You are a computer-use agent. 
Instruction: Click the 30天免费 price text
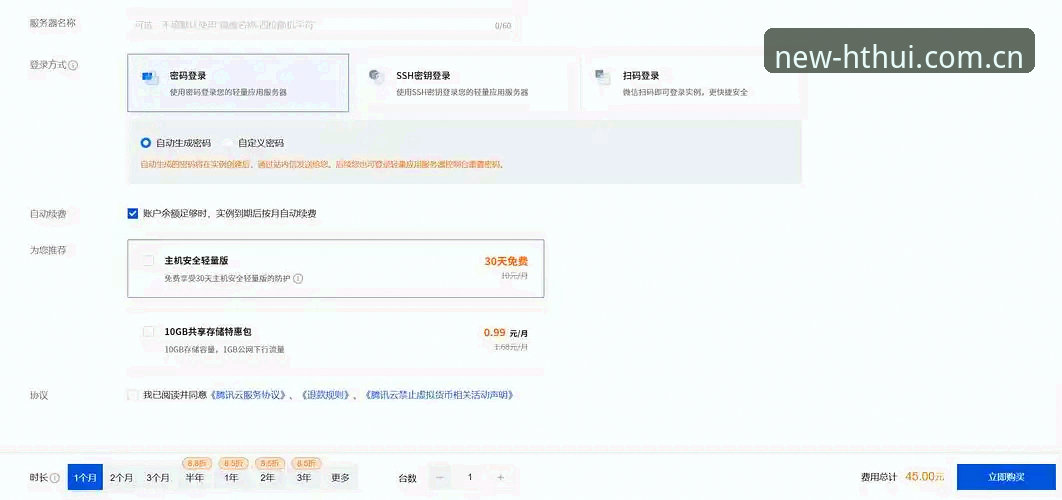coord(506,261)
